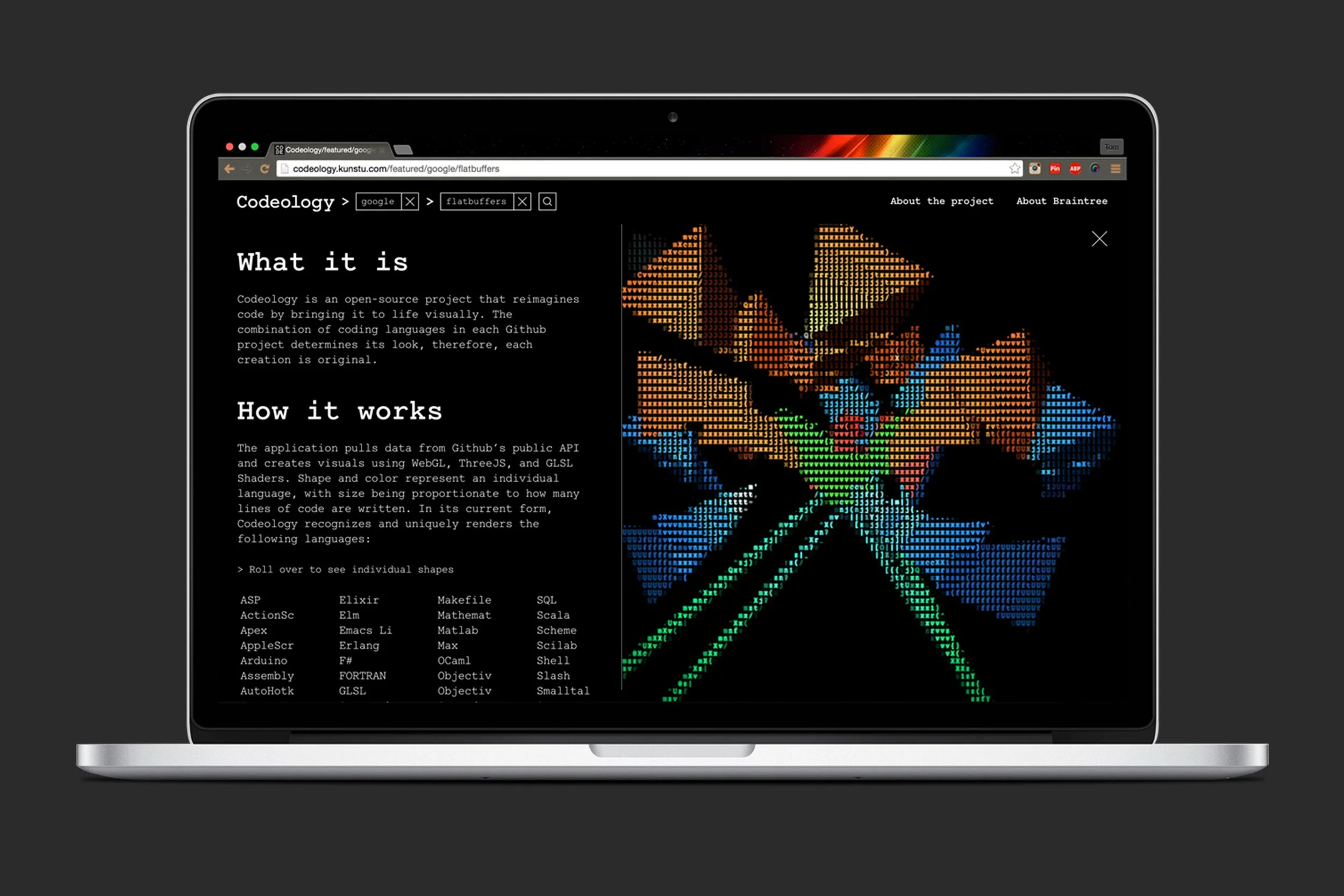Open the Instagram camera extension icon
Viewport: 1344px width, 896px height.
point(1035,169)
